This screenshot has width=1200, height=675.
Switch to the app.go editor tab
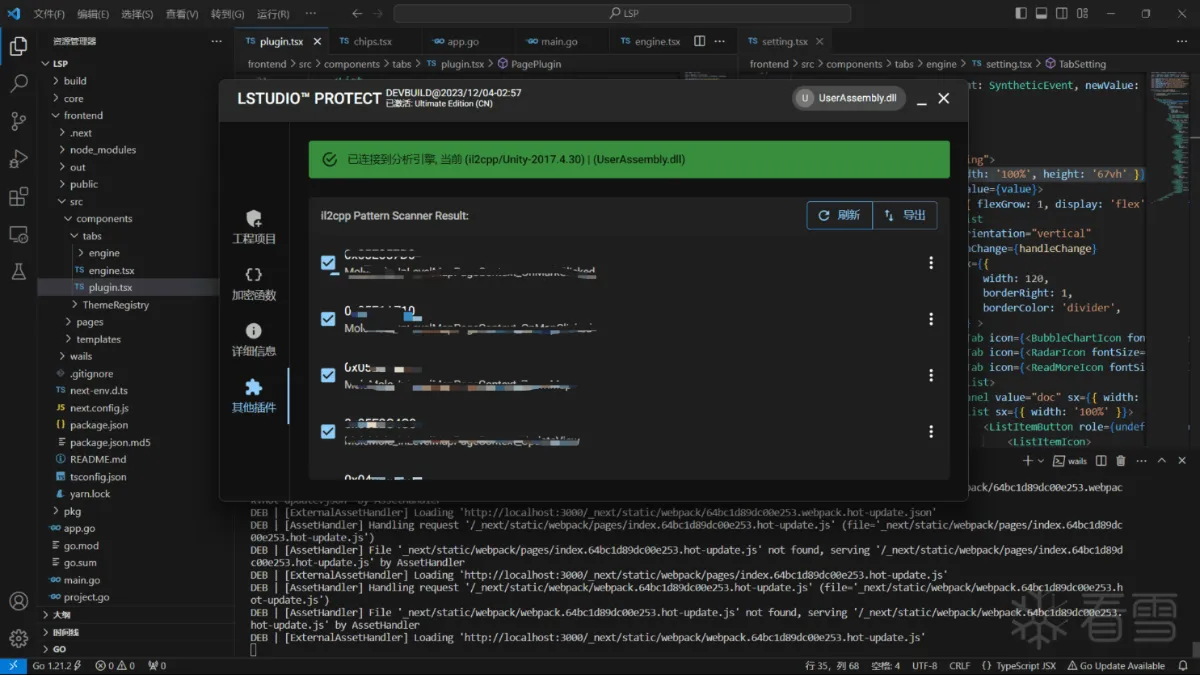pos(462,42)
